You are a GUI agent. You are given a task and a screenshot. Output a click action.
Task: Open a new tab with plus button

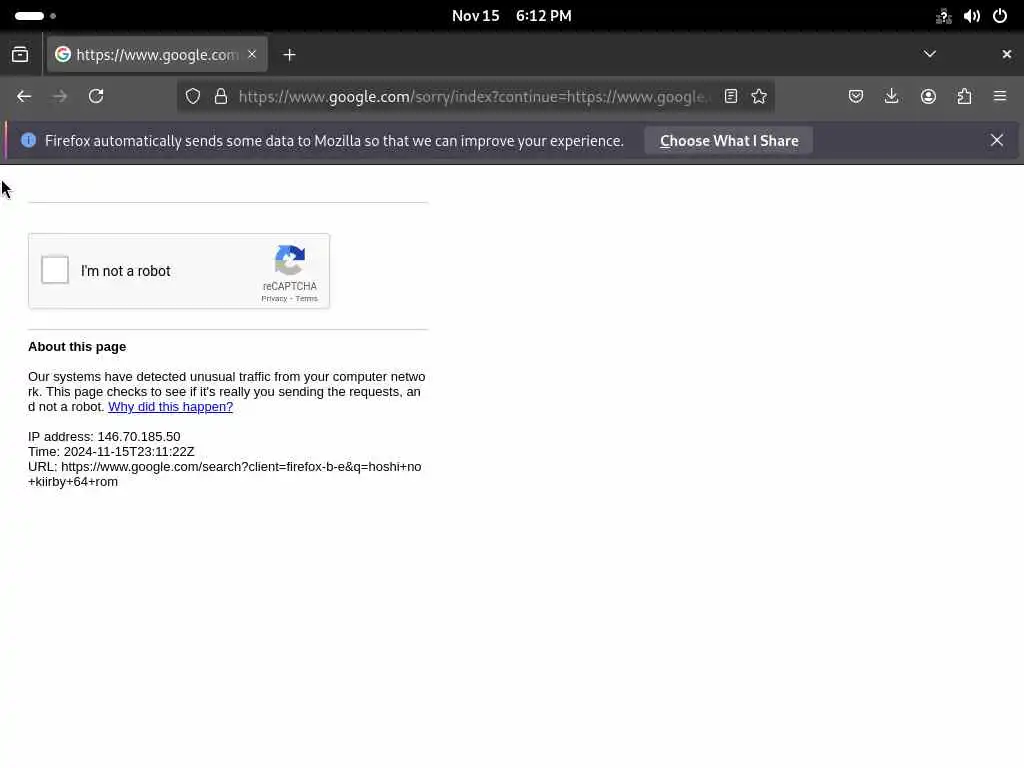pos(289,55)
